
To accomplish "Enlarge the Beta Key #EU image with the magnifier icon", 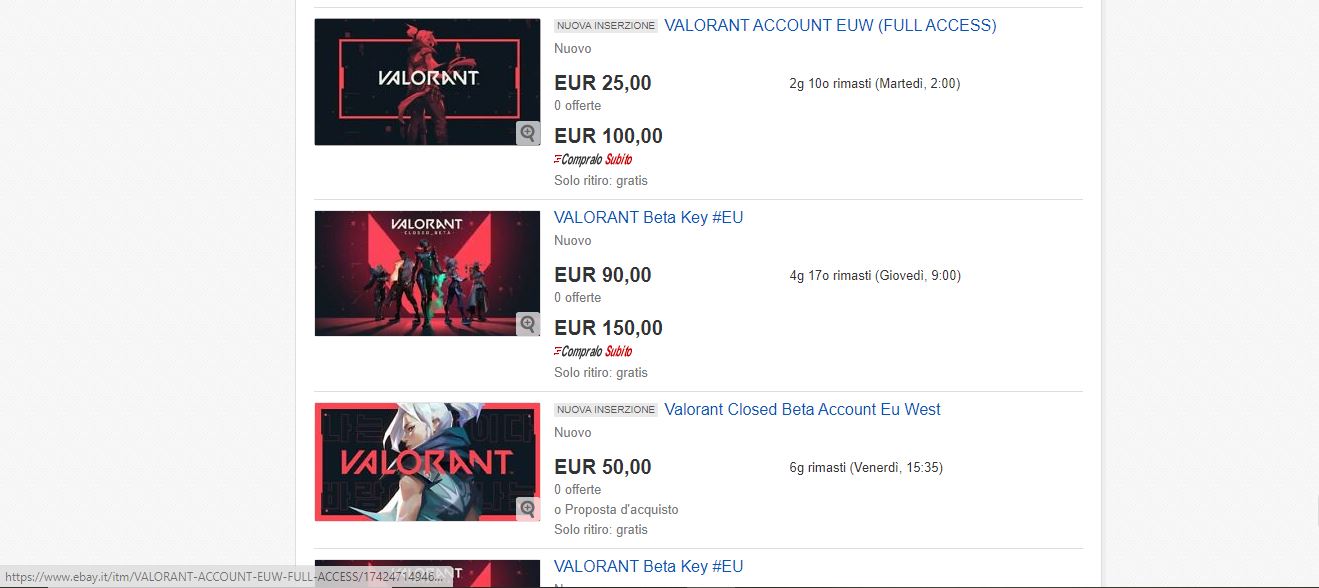I will pos(528,324).
